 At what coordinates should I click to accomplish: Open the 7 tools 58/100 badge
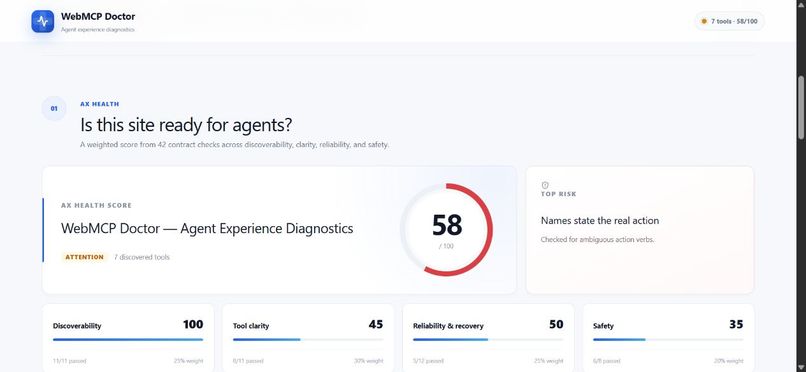[729, 22]
